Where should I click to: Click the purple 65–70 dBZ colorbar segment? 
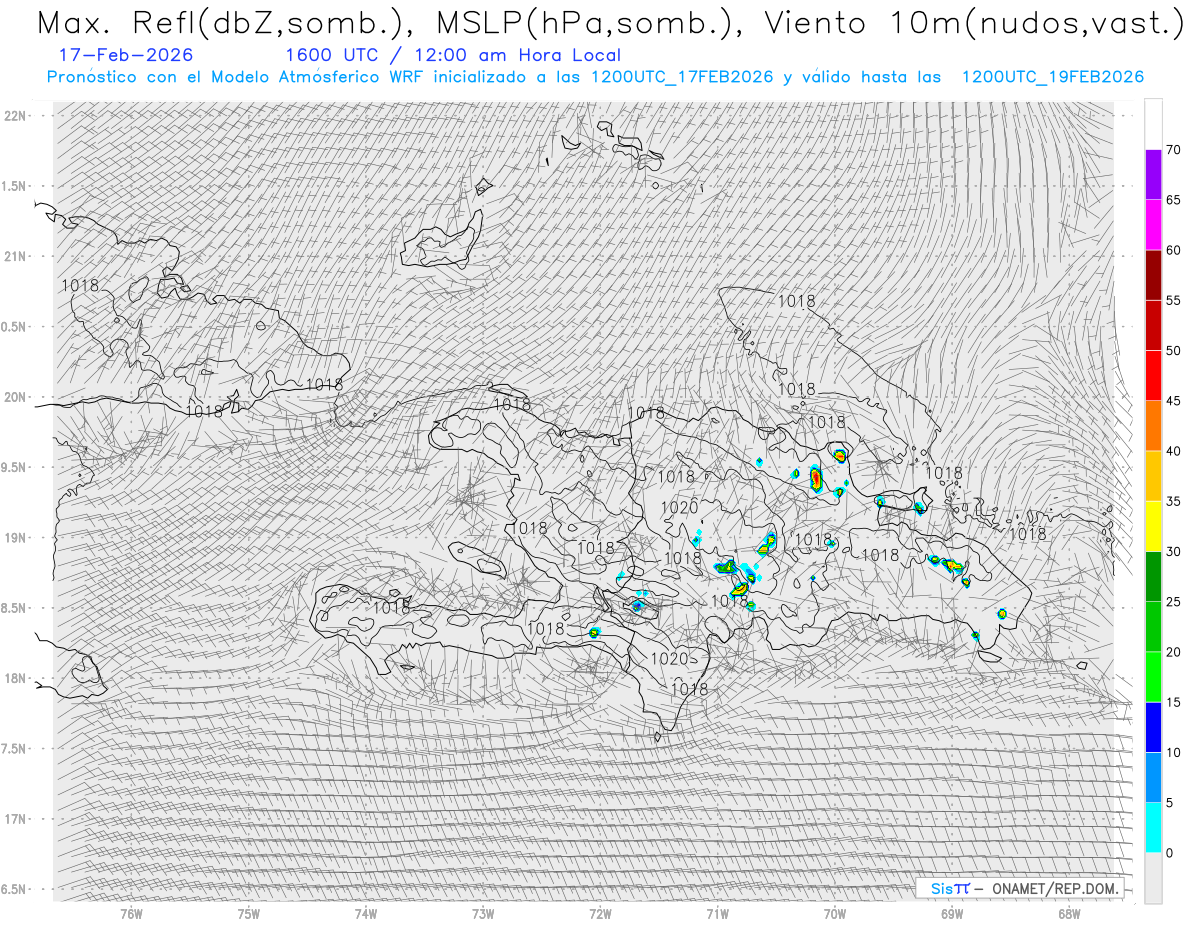[1153, 175]
